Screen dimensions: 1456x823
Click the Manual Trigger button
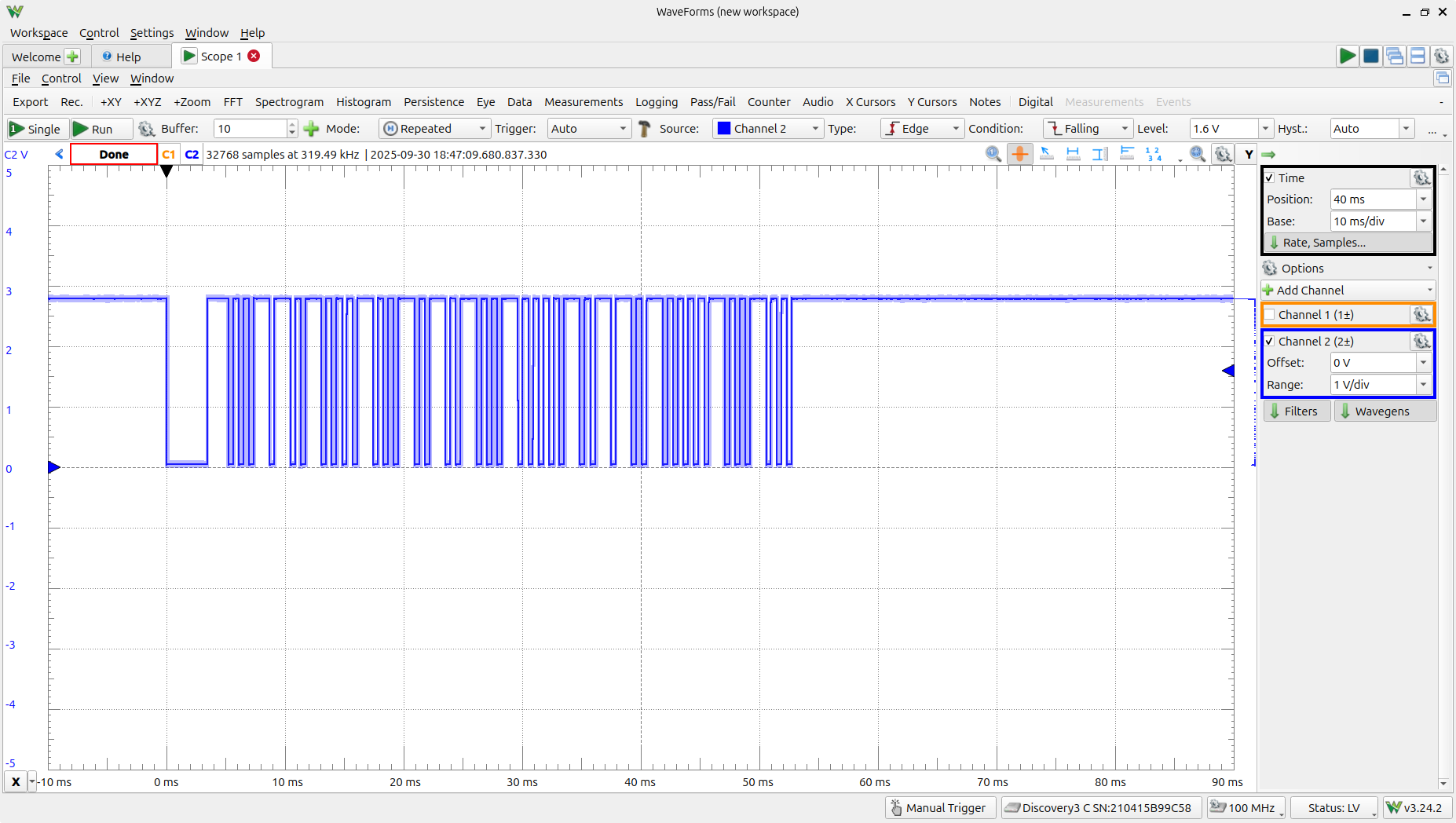pos(939,808)
